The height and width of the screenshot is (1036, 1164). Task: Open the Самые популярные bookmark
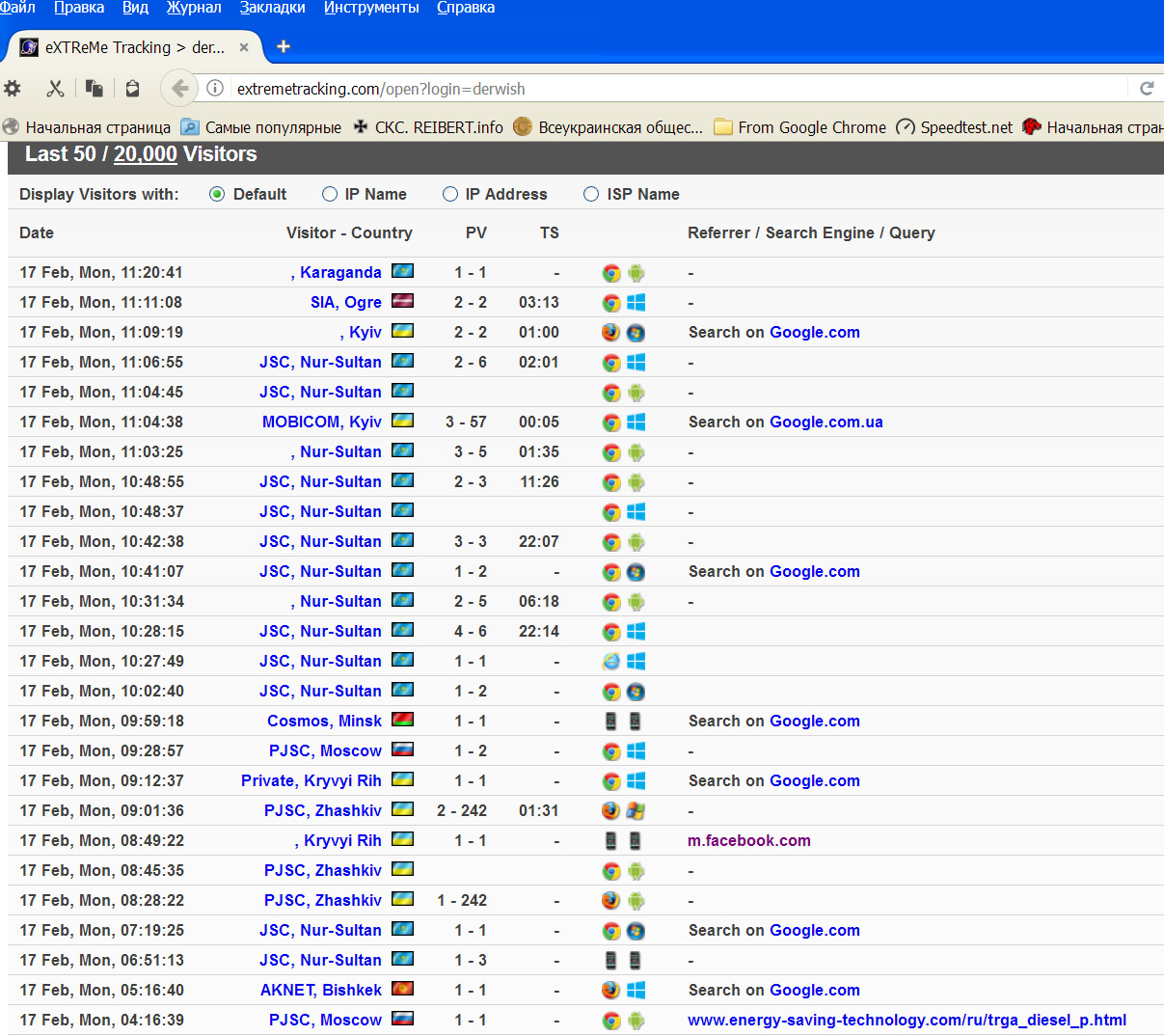[x=261, y=127]
